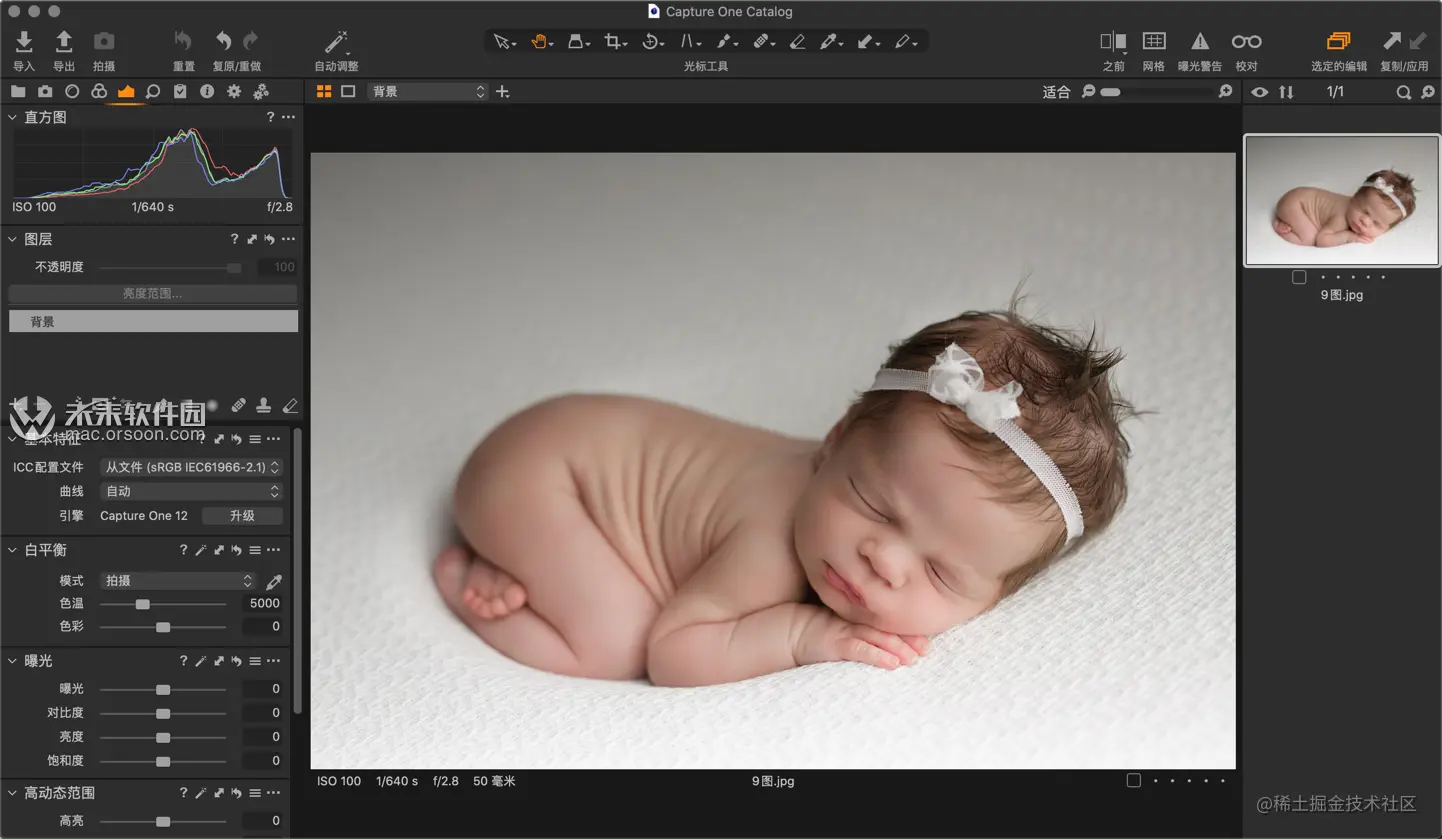Check the color tag box below viewer
Screen dimensions: 1442x839
(1133, 780)
